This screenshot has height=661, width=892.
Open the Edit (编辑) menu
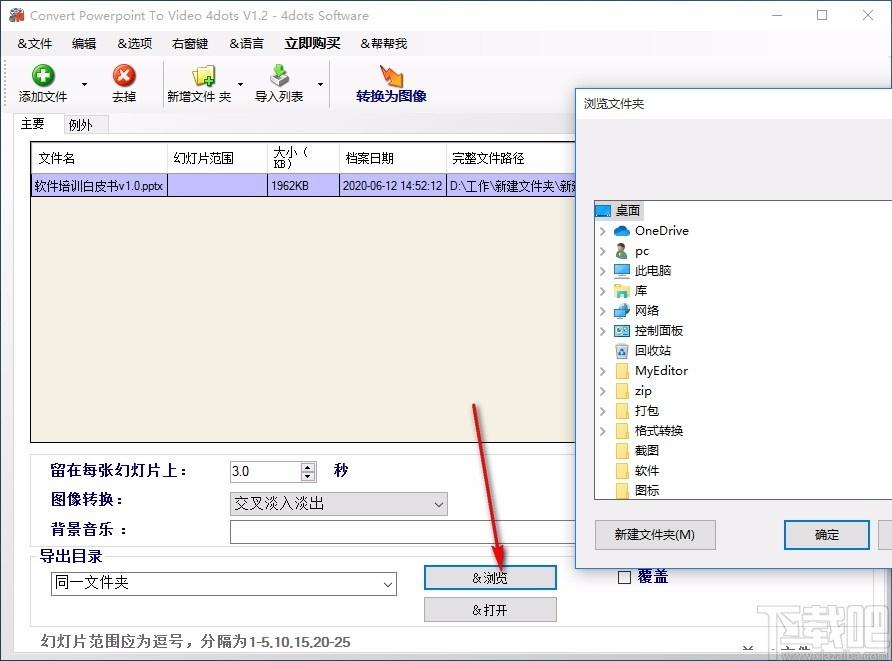pyautogui.click(x=84, y=43)
